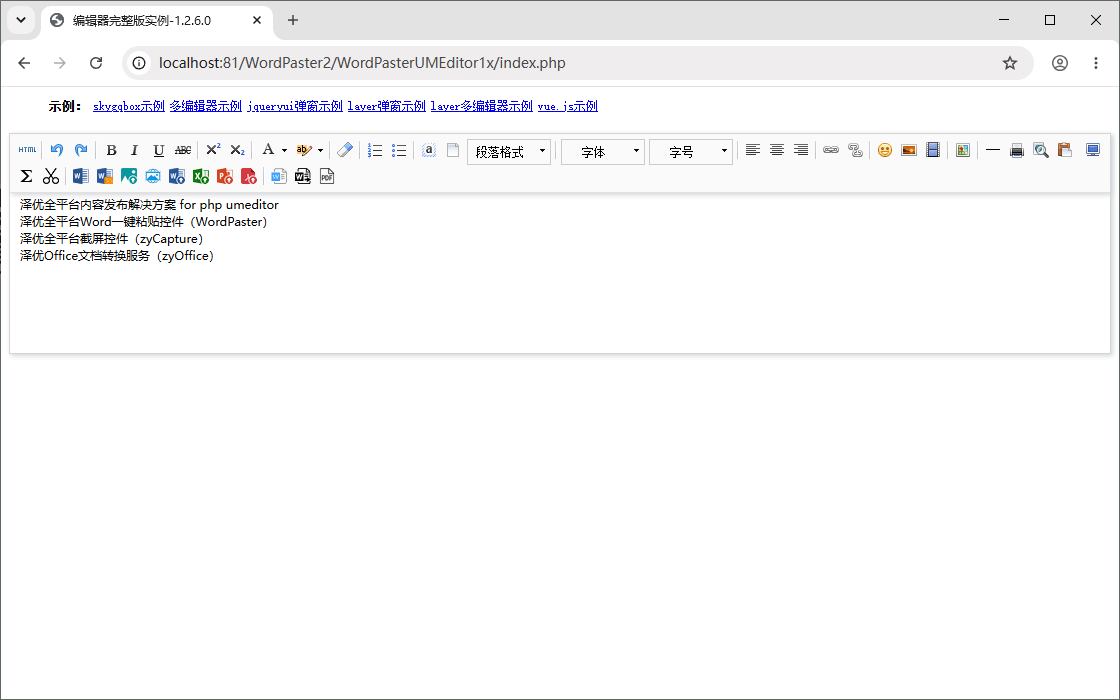The image size is (1120, 700).
Task: Click the grey PDF document icon
Action: coord(327,176)
